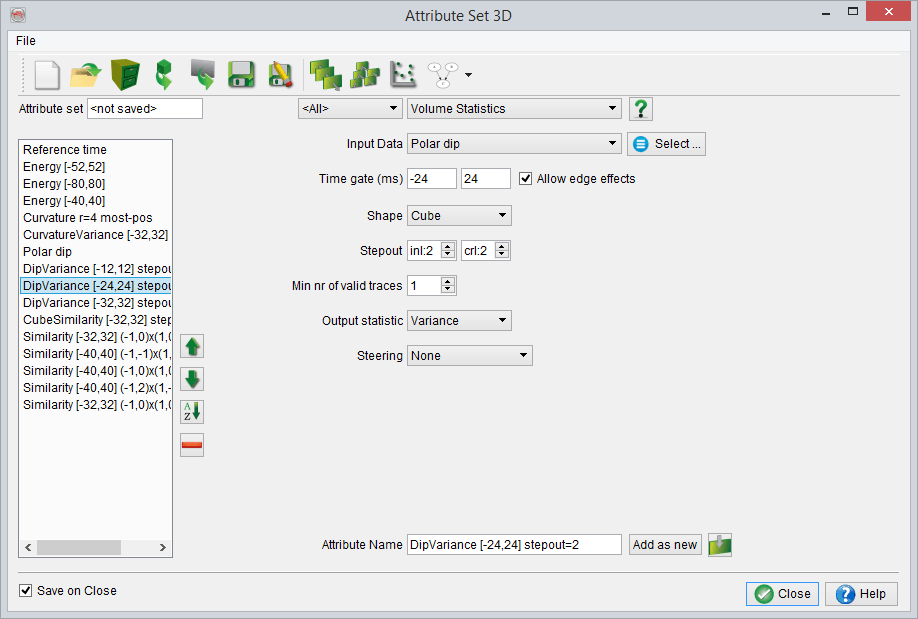Open the Output statistic Variance dropdown
Viewport: 918px width, 619px height.
click(459, 321)
